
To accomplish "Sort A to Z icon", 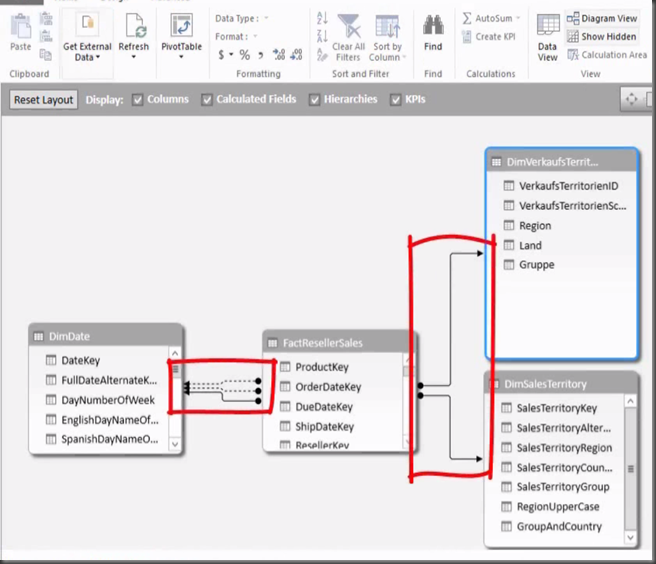I will (322, 18).
